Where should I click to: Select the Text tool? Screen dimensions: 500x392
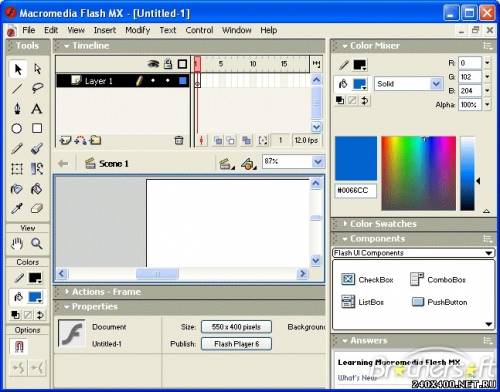[37, 109]
